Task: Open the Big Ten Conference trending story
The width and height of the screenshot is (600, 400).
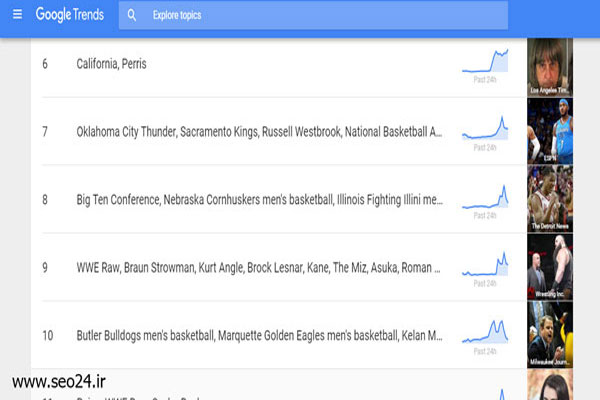Action: 259,199
